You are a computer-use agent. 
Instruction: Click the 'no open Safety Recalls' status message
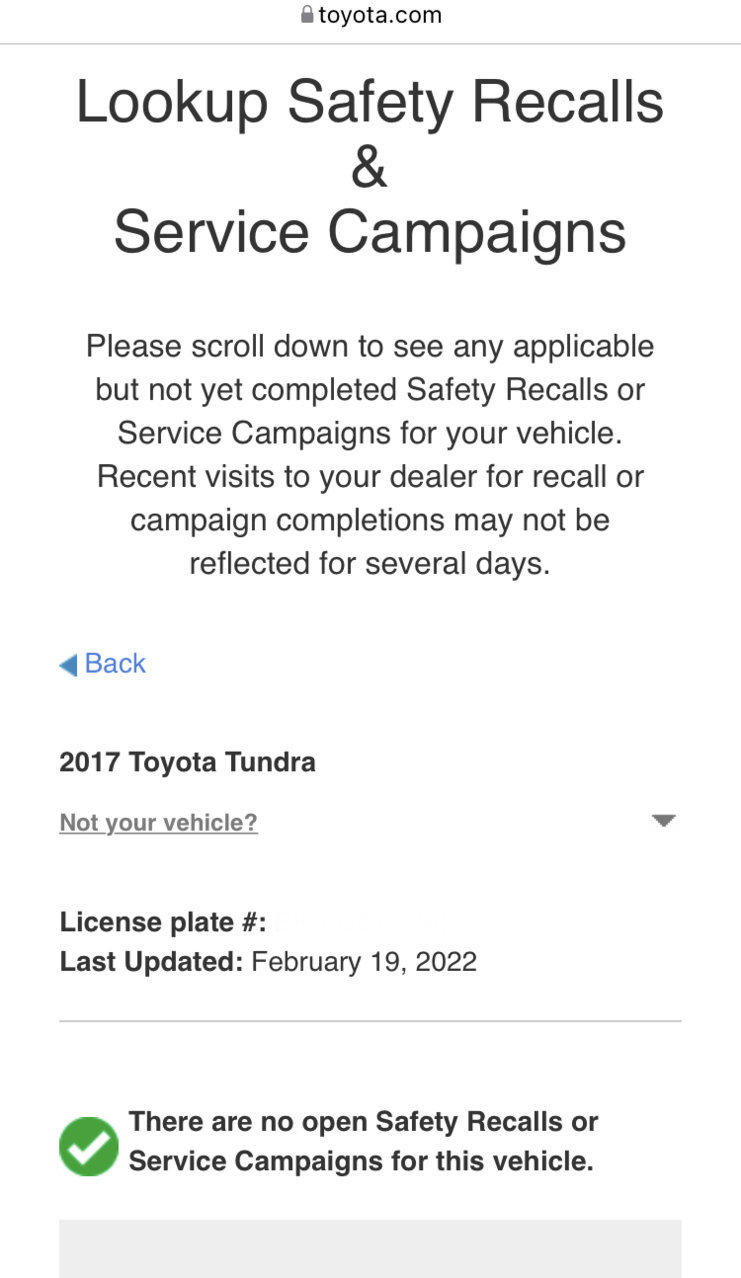(x=363, y=1142)
